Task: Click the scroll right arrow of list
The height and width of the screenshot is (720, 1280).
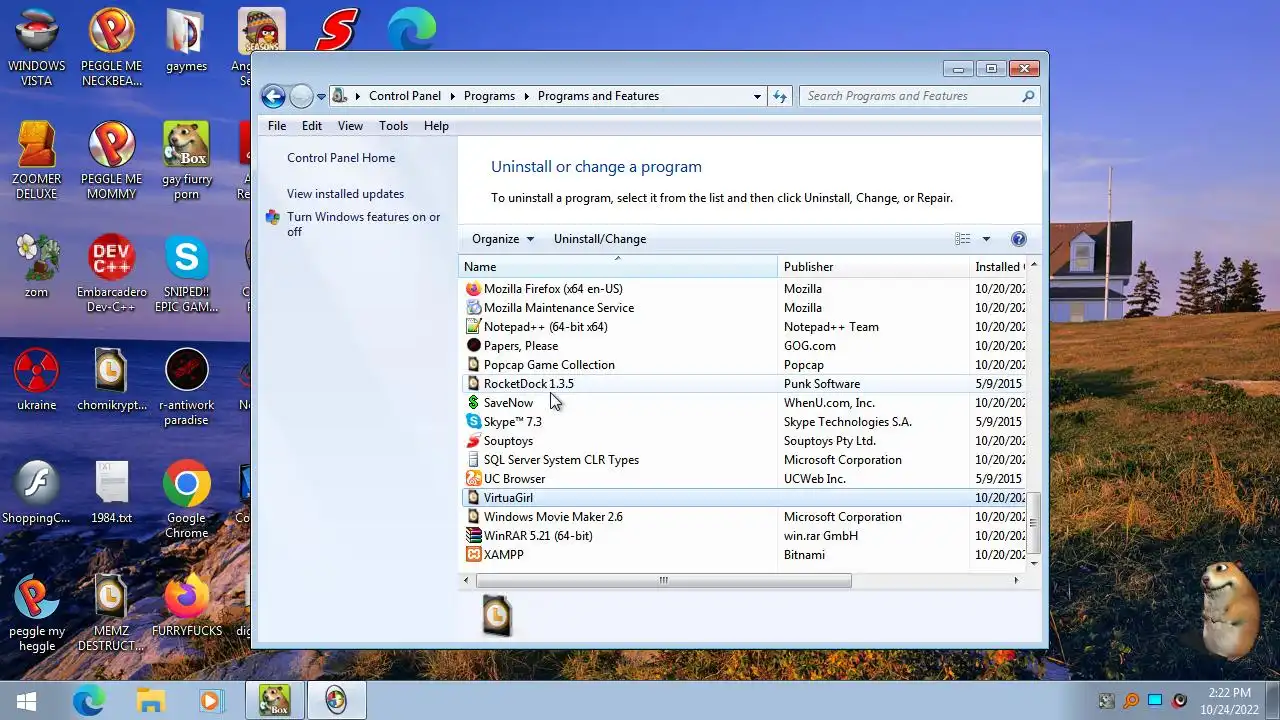Action: tap(1016, 580)
